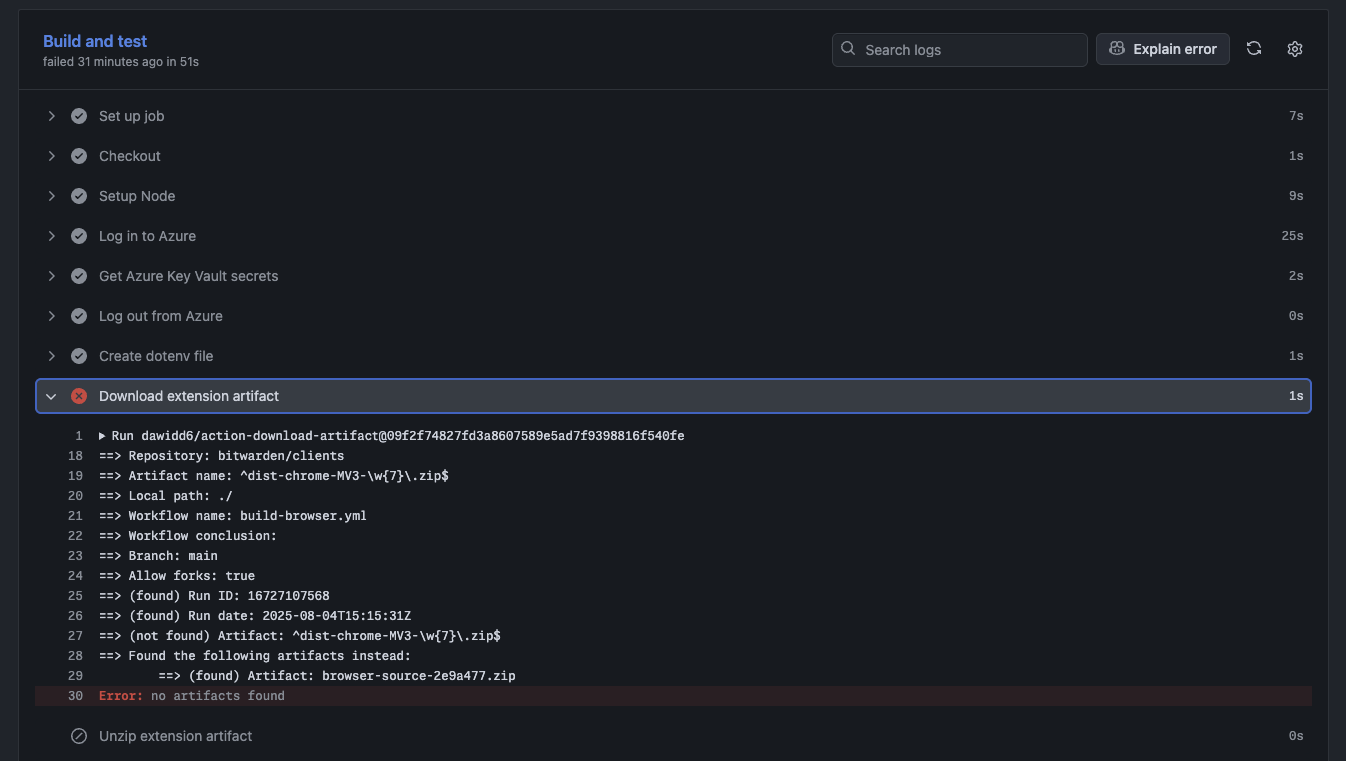1346x761 pixels.
Task: Click the success check icon for Setup Node
Action: [79, 196]
